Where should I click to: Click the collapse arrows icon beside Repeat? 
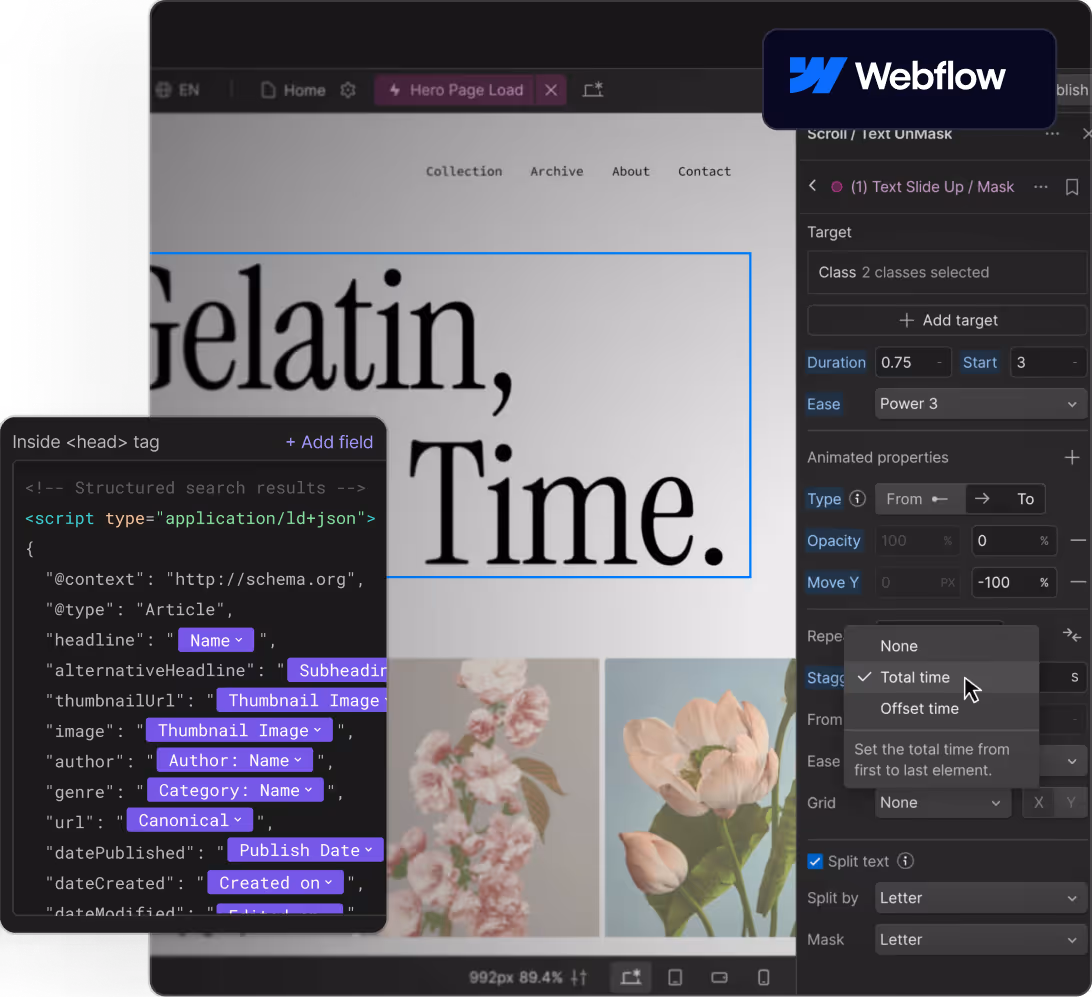1072,635
